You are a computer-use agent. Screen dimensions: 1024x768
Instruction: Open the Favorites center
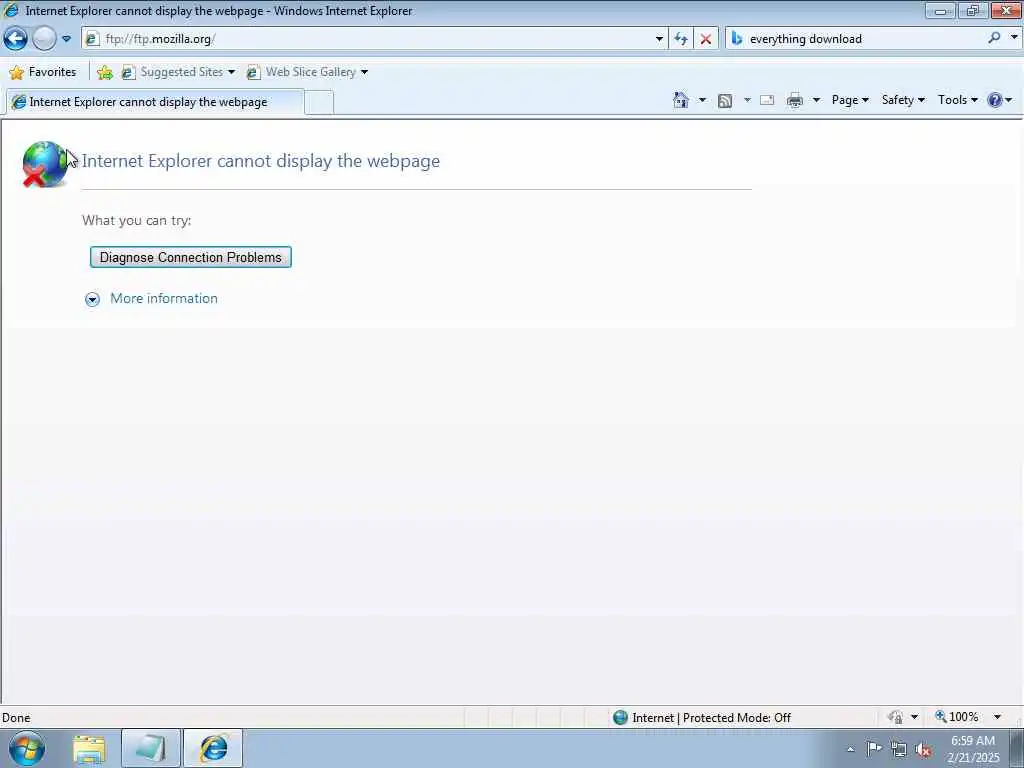43,72
